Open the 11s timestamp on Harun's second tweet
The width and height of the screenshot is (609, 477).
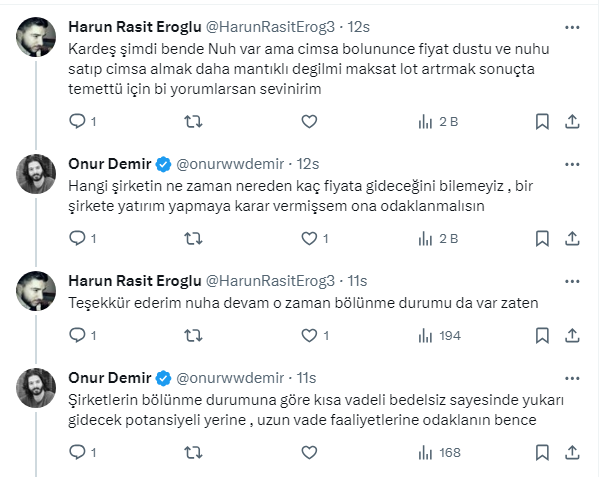357,280
